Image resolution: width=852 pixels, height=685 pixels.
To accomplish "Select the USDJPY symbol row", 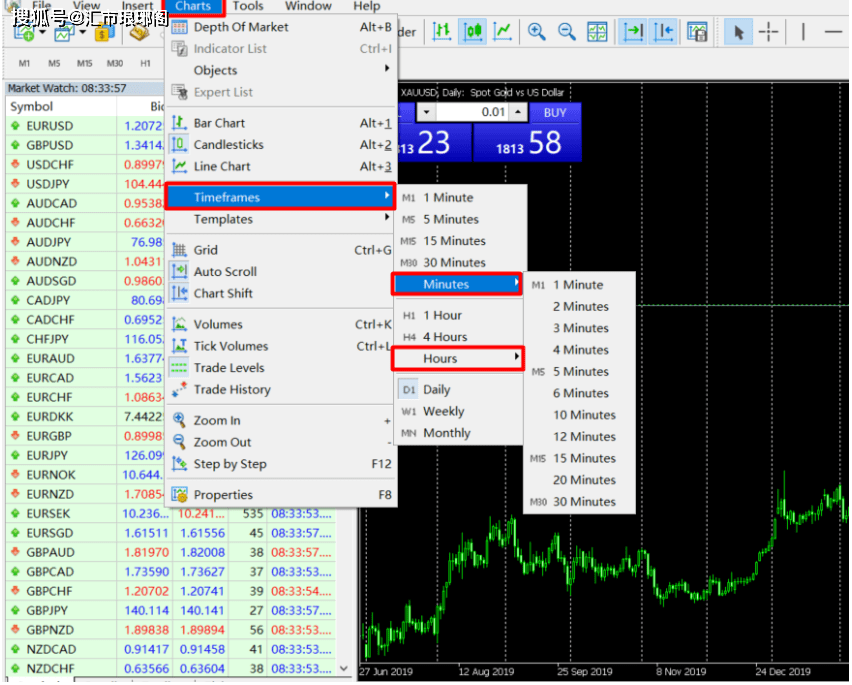I will pyautogui.click(x=86, y=184).
